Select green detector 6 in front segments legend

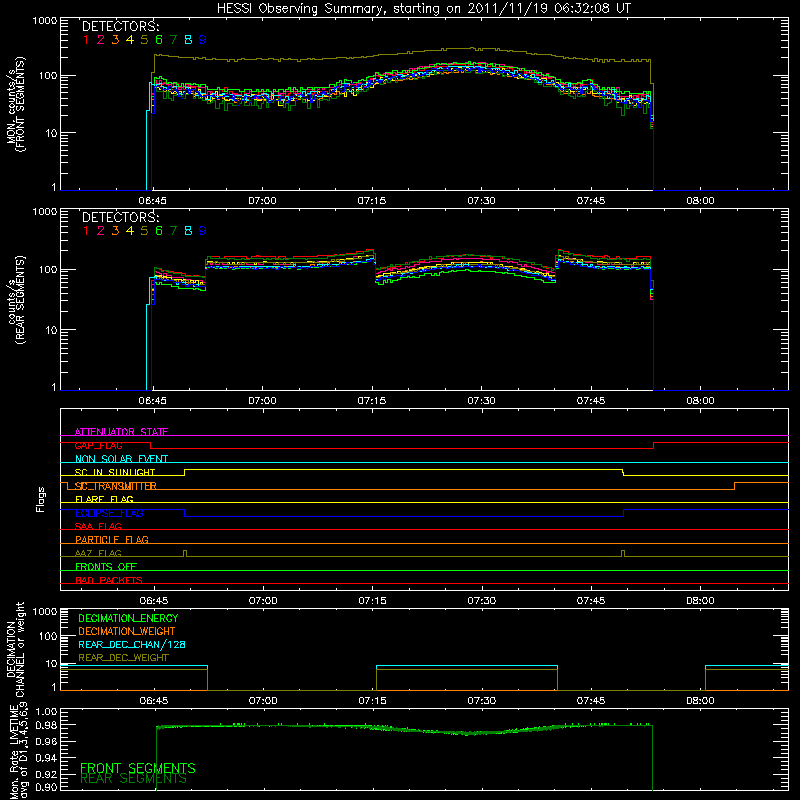159,40
